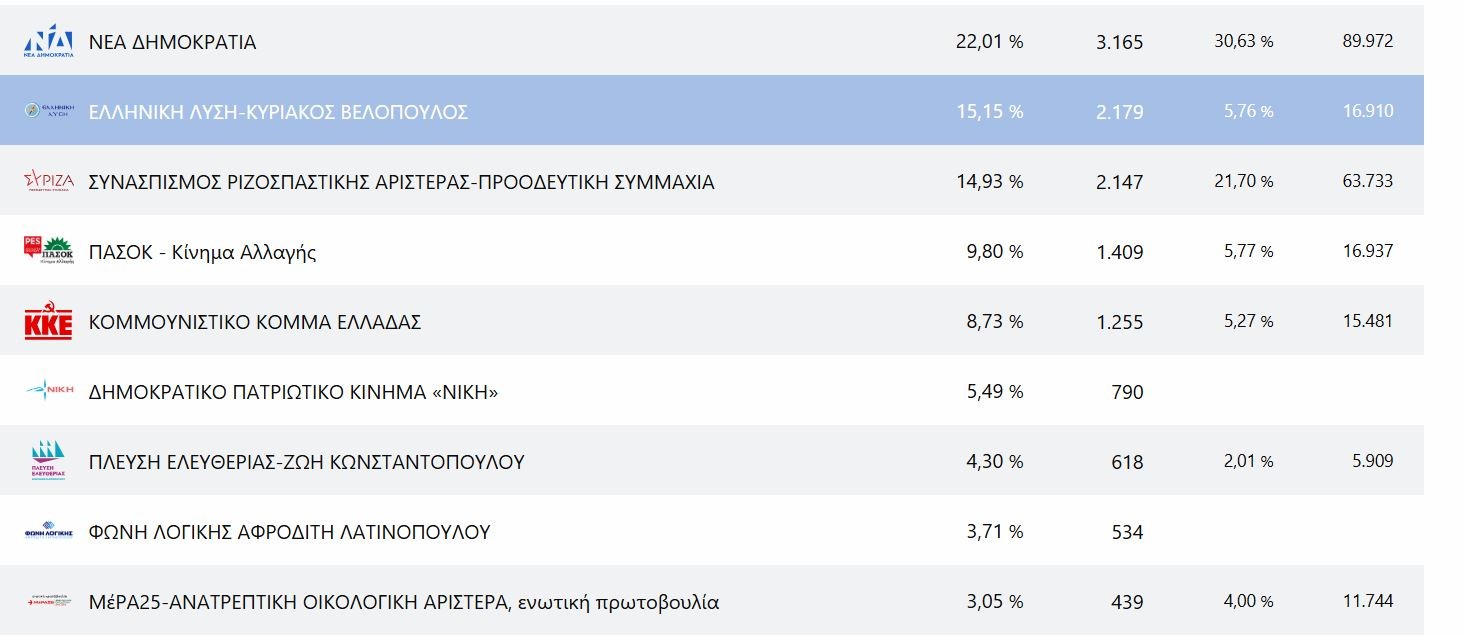The image size is (1466, 636).
Task: Click ΦΩΝΗ ΛΟΓΙΚΗΣ ΑΦΡΟΔΙΤΗ ΛΑΤΙΝΟΠΟΥΛΟΥ name
Action: [289, 532]
